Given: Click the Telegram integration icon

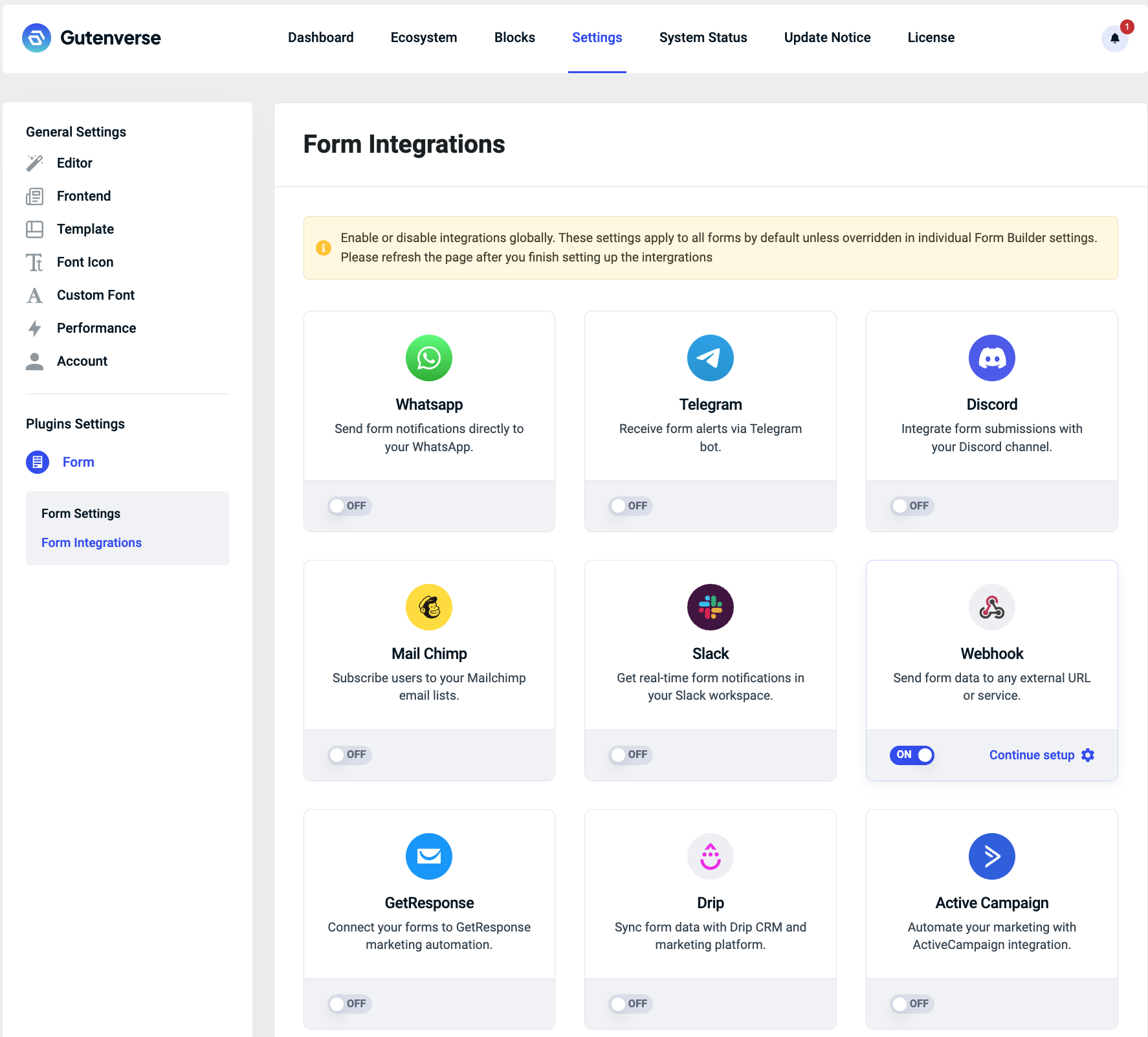Looking at the screenshot, I should coord(711,358).
